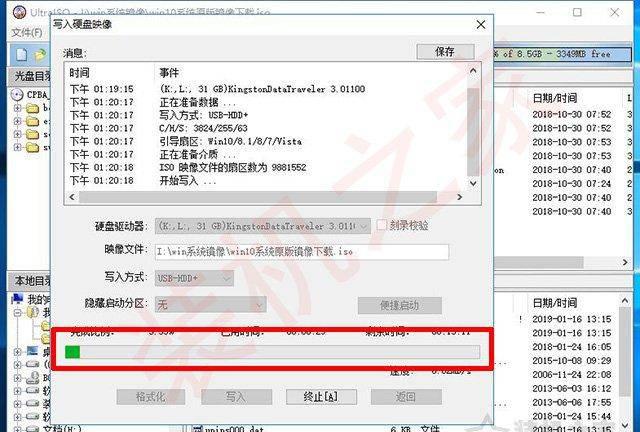Click the 返回 button
640x432 pixels.
coord(406,396)
